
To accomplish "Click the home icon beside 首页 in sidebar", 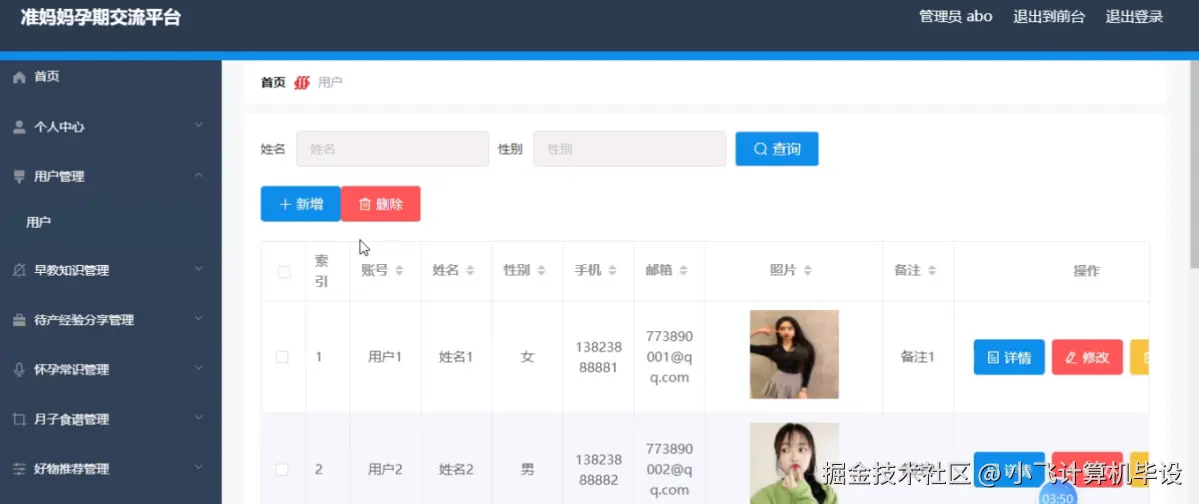I will point(19,77).
